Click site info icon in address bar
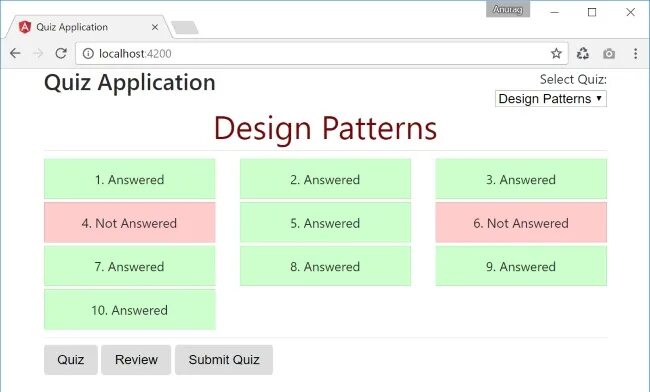 [x=88, y=53]
